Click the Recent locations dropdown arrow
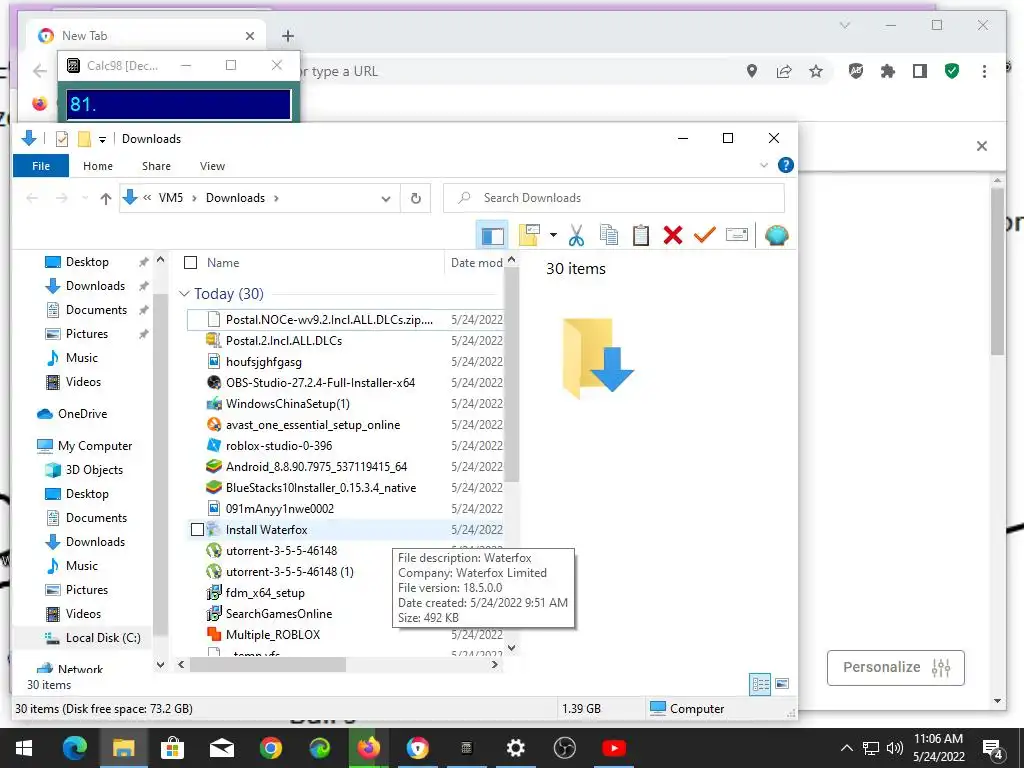 85,198
